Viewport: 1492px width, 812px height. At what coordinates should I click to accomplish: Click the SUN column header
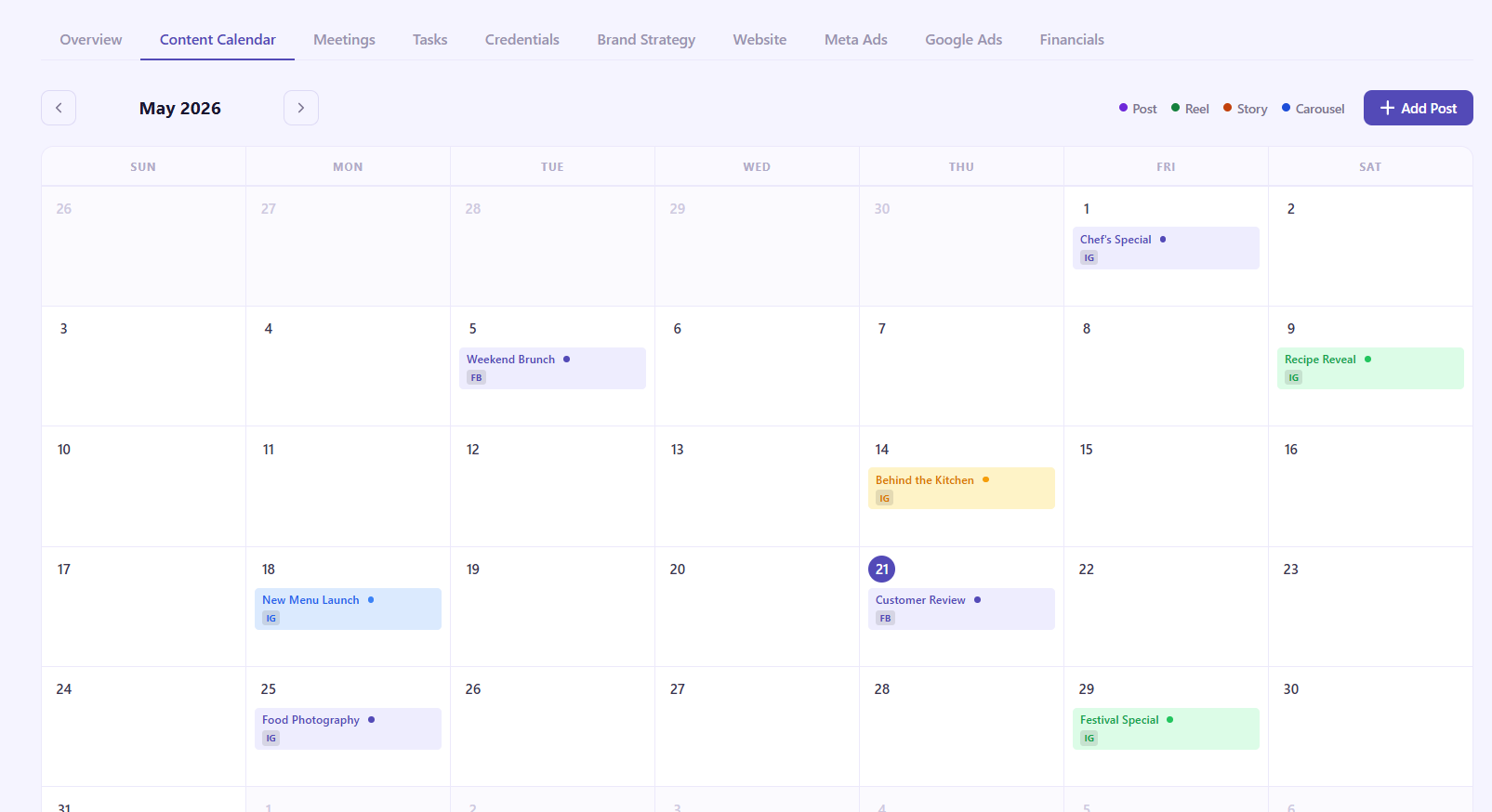(143, 167)
